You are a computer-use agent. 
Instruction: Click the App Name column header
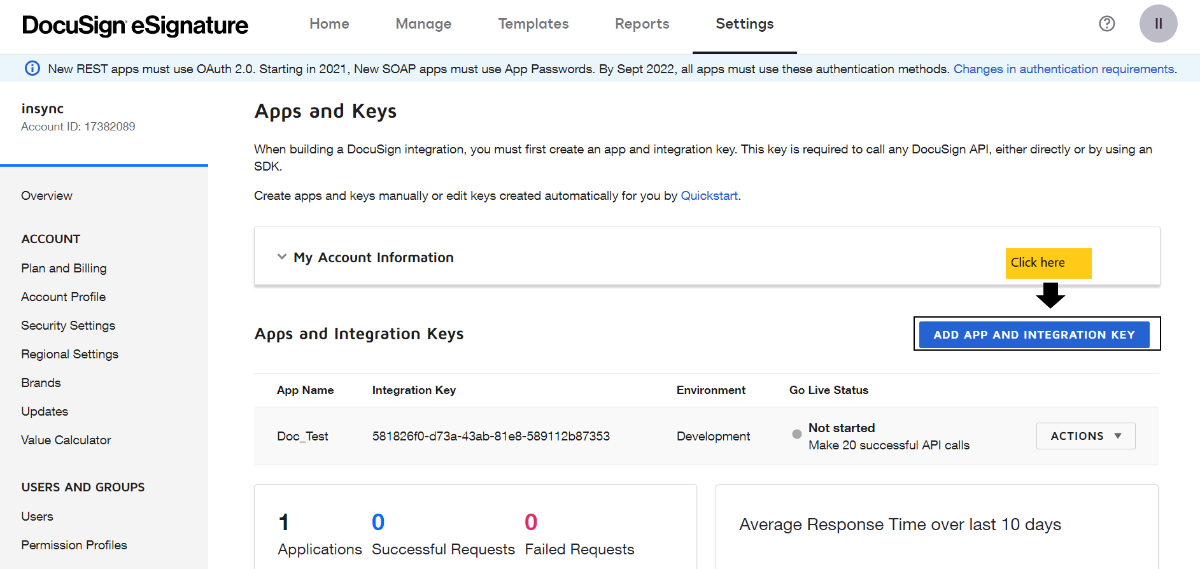click(x=305, y=390)
